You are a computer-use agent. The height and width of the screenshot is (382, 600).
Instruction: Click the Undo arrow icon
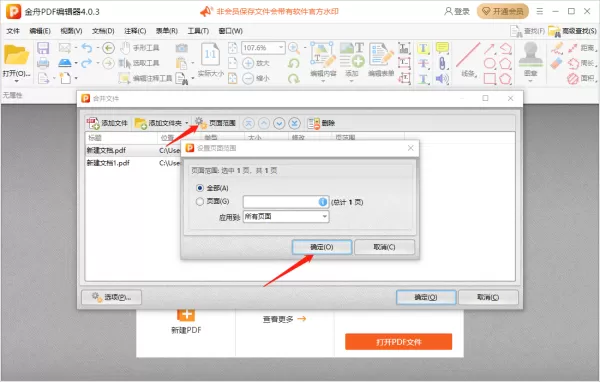click(87, 48)
